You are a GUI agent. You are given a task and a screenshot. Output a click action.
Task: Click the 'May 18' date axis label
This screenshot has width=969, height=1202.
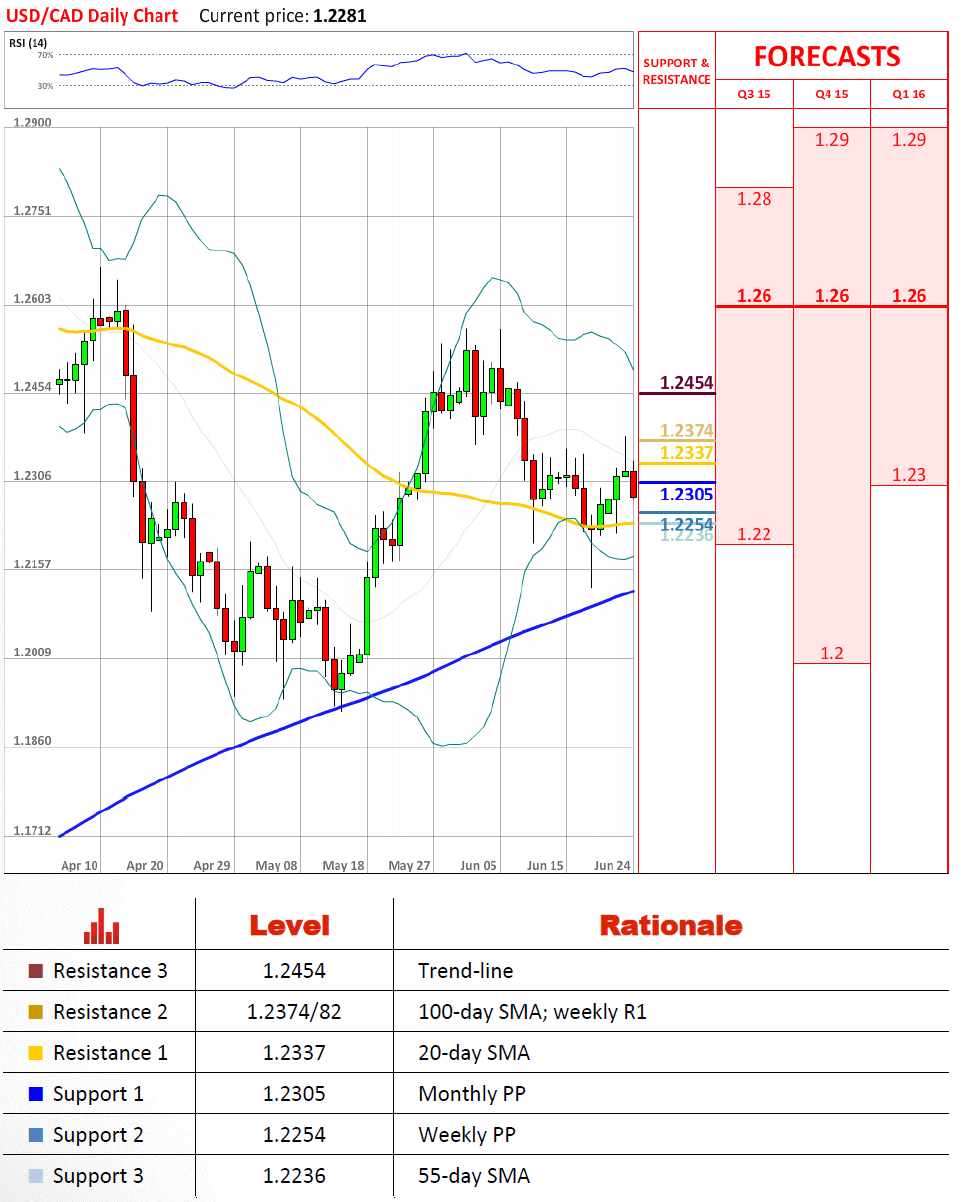click(344, 866)
